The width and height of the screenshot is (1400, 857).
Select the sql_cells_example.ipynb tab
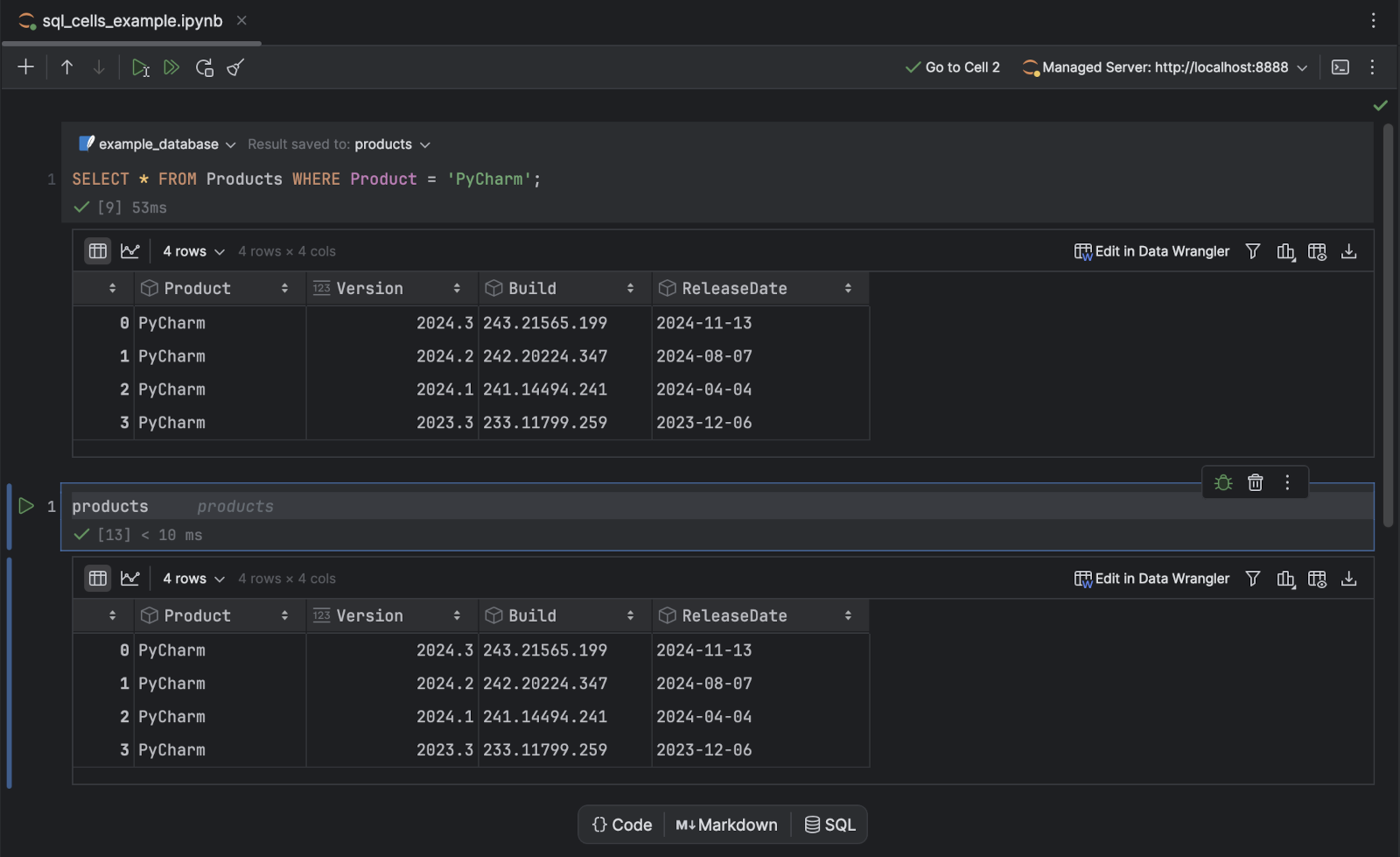(131, 21)
